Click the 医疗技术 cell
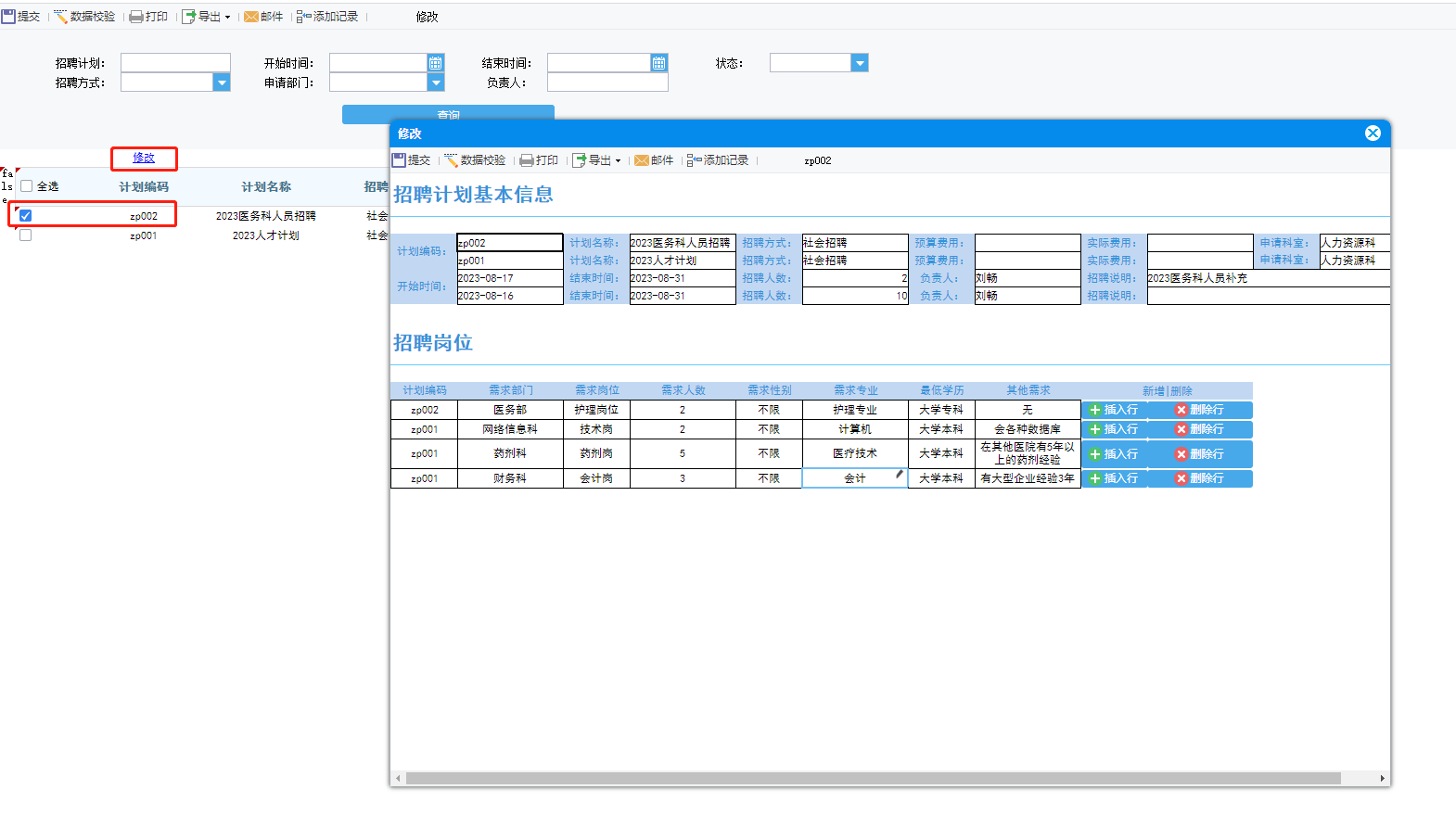This screenshot has height=814, width=1456. (x=855, y=453)
